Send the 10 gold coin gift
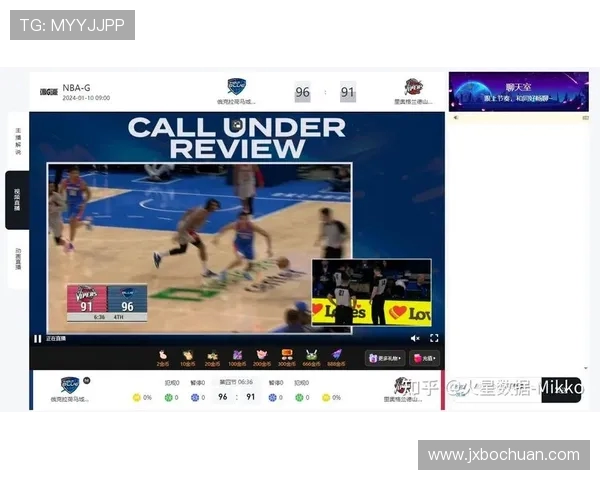 (x=187, y=356)
